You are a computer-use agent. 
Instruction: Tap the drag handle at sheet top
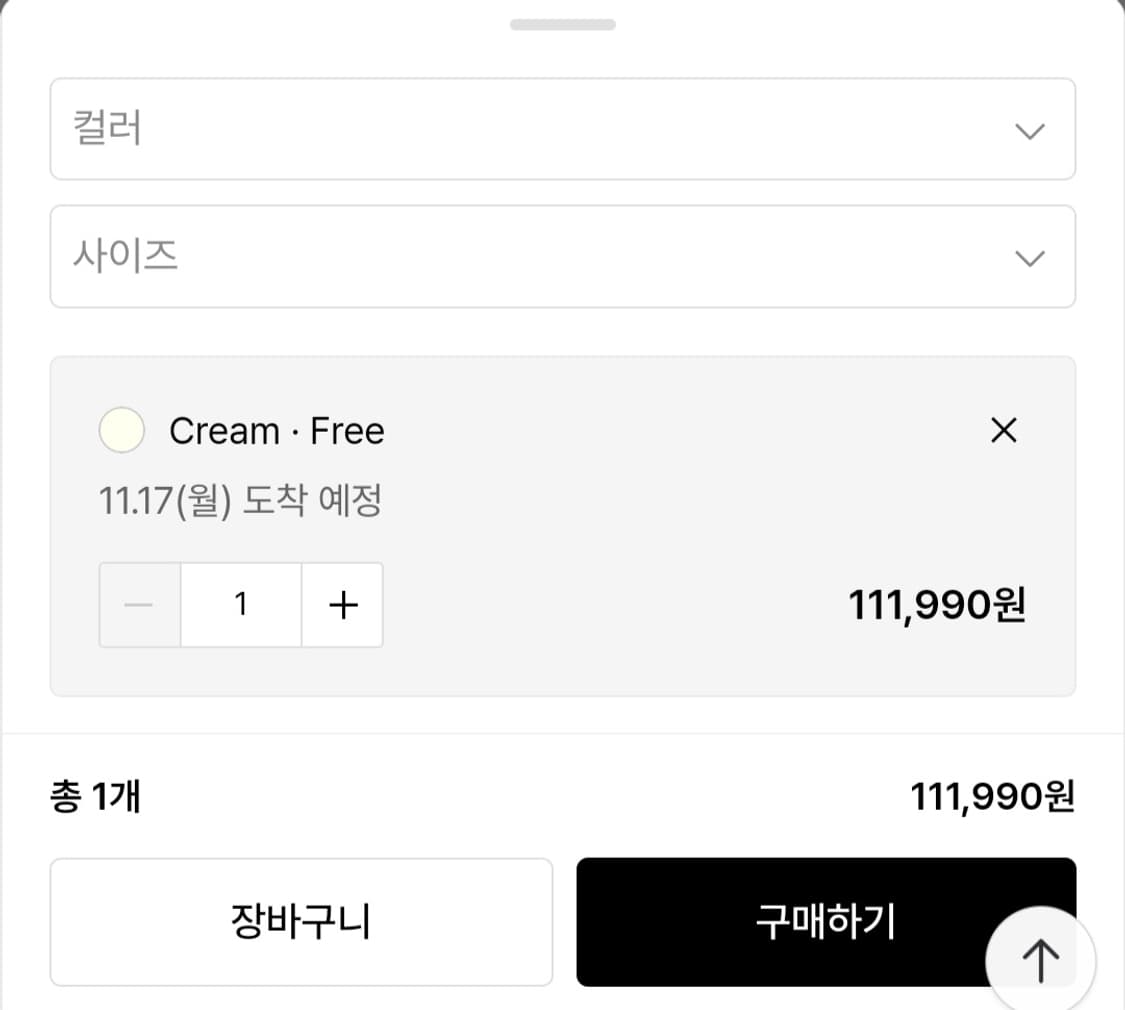click(x=562, y=23)
